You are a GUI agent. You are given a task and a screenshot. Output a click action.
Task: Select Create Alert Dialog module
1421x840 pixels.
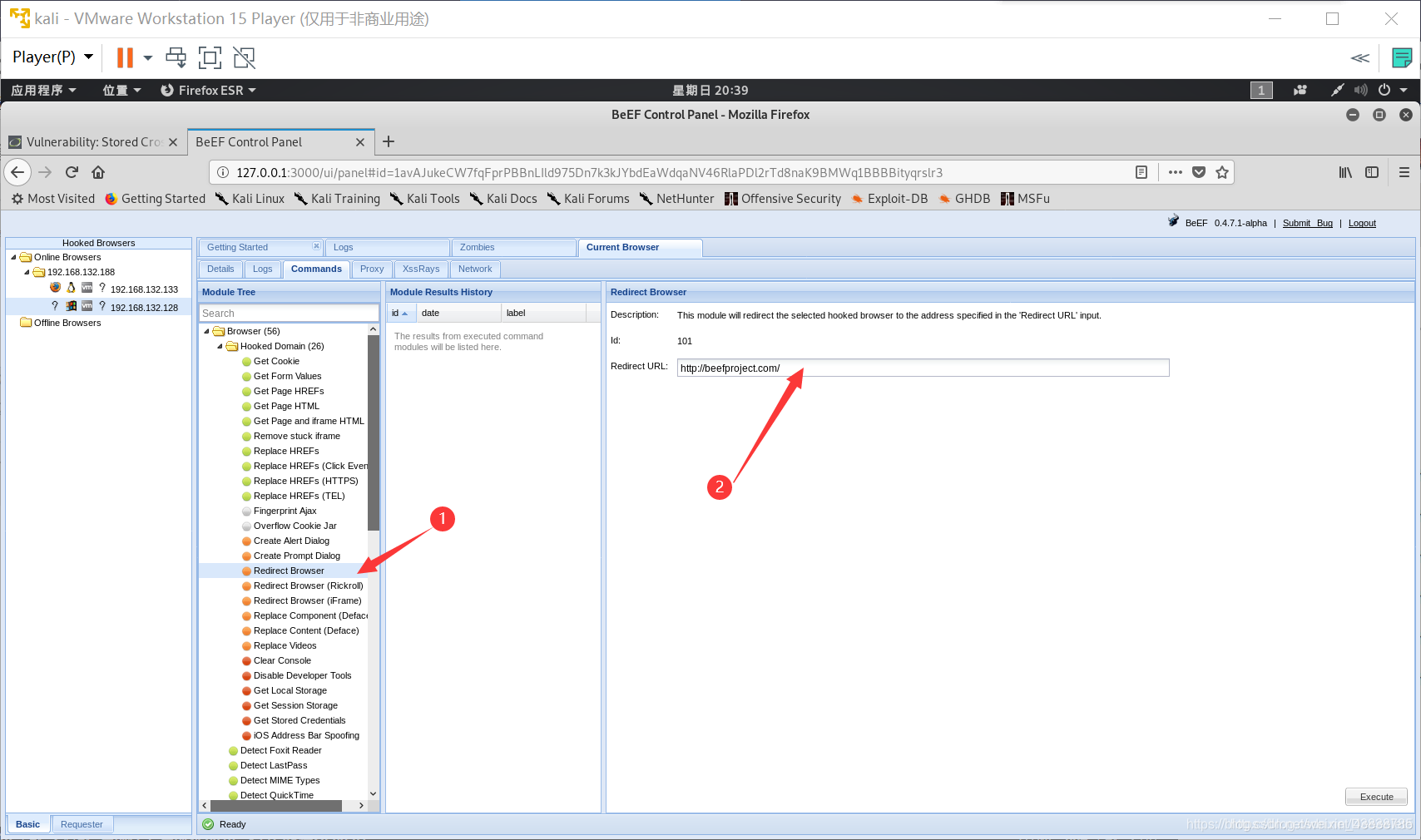[291, 541]
